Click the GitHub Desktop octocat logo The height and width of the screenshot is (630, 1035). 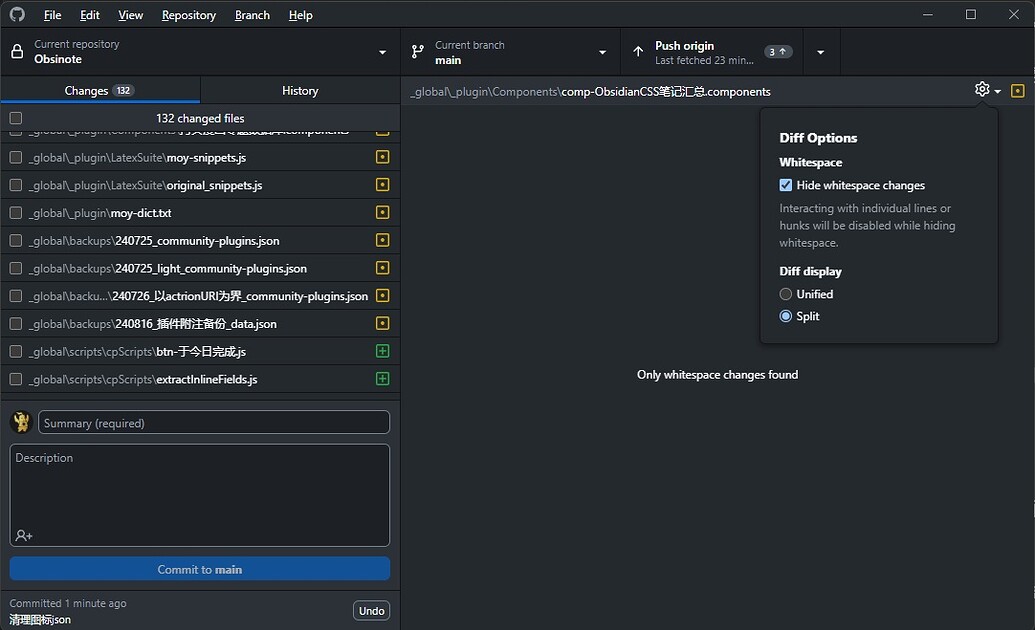(x=17, y=14)
